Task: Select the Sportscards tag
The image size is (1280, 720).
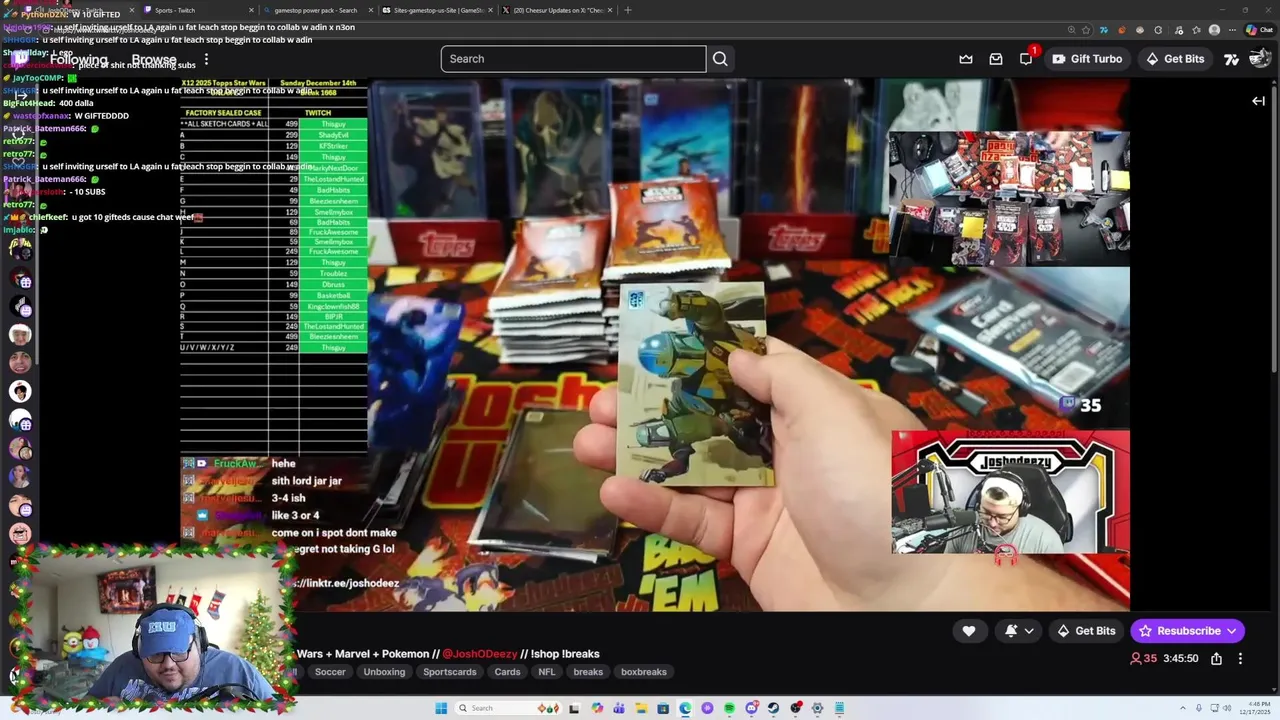Action: tap(450, 672)
